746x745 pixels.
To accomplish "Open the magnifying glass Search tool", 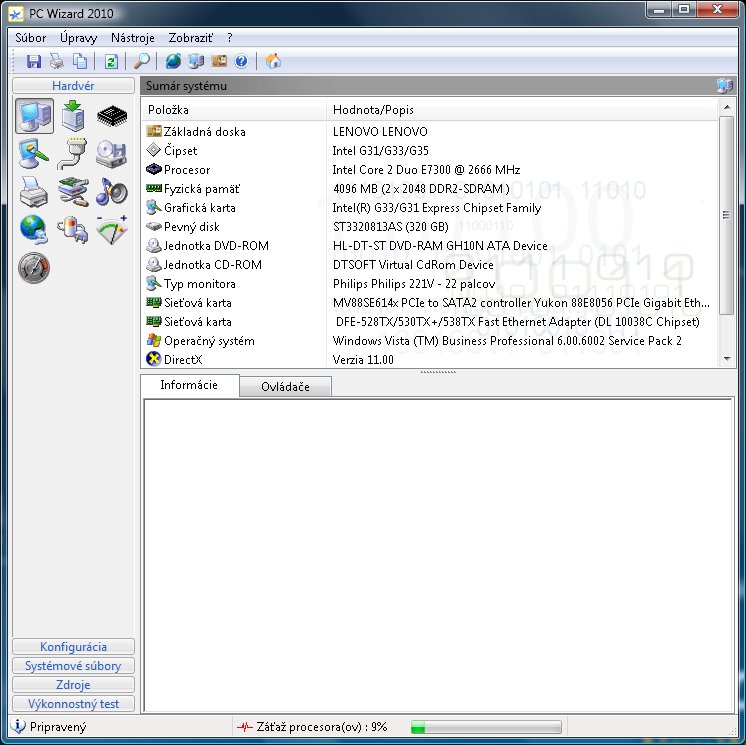I will (141, 61).
